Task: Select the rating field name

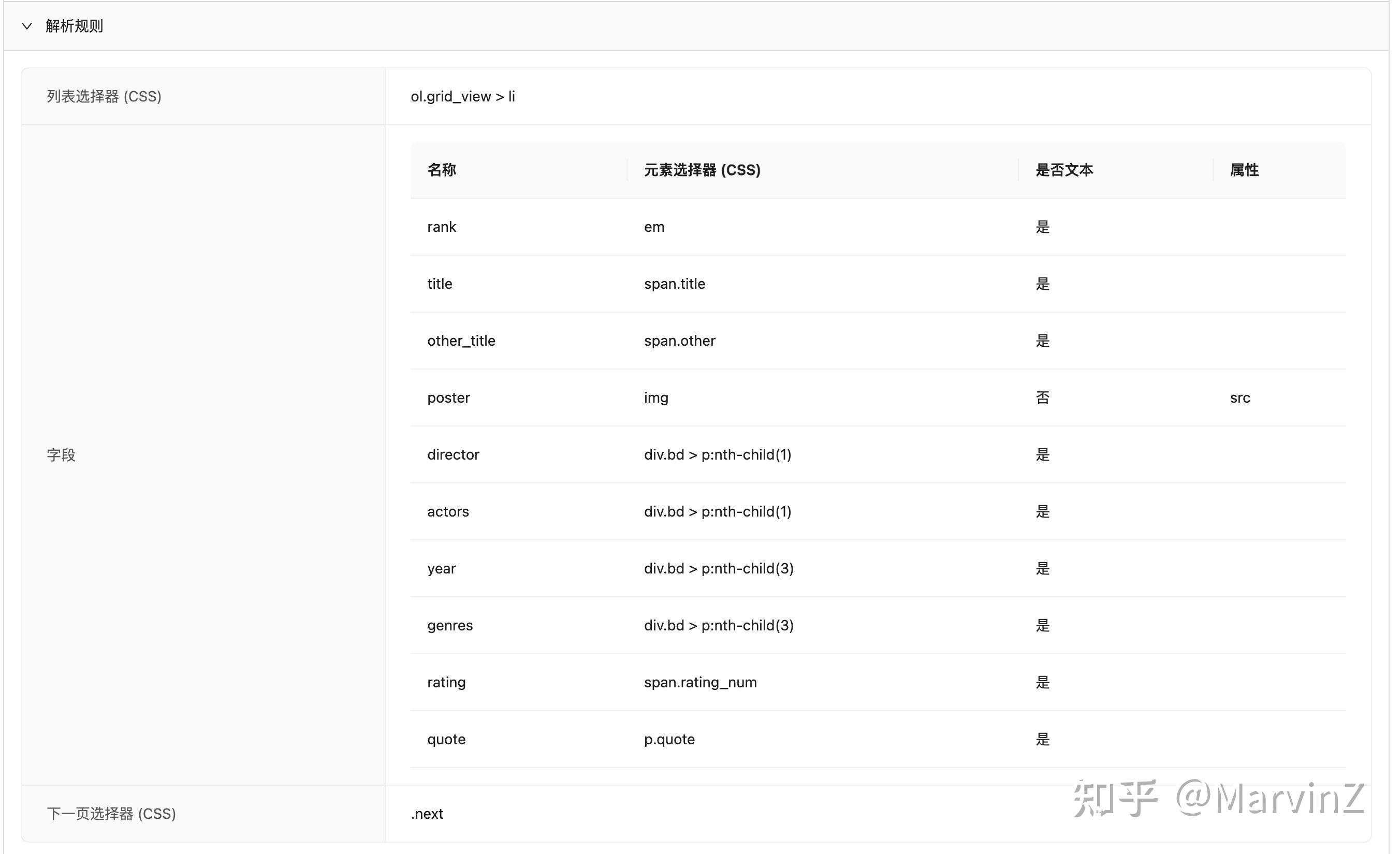Action: coord(447,682)
